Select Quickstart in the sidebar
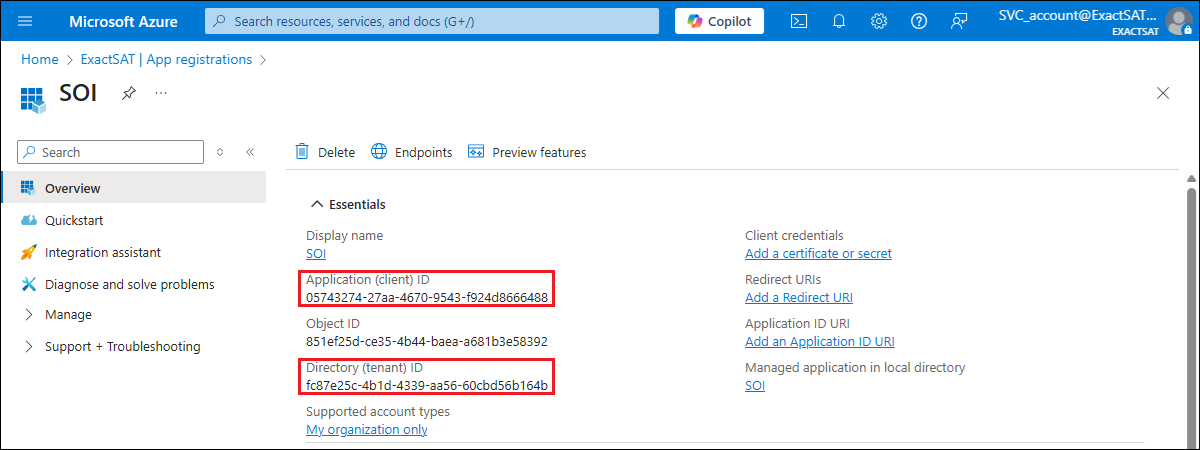 pyautogui.click(x=74, y=220)
